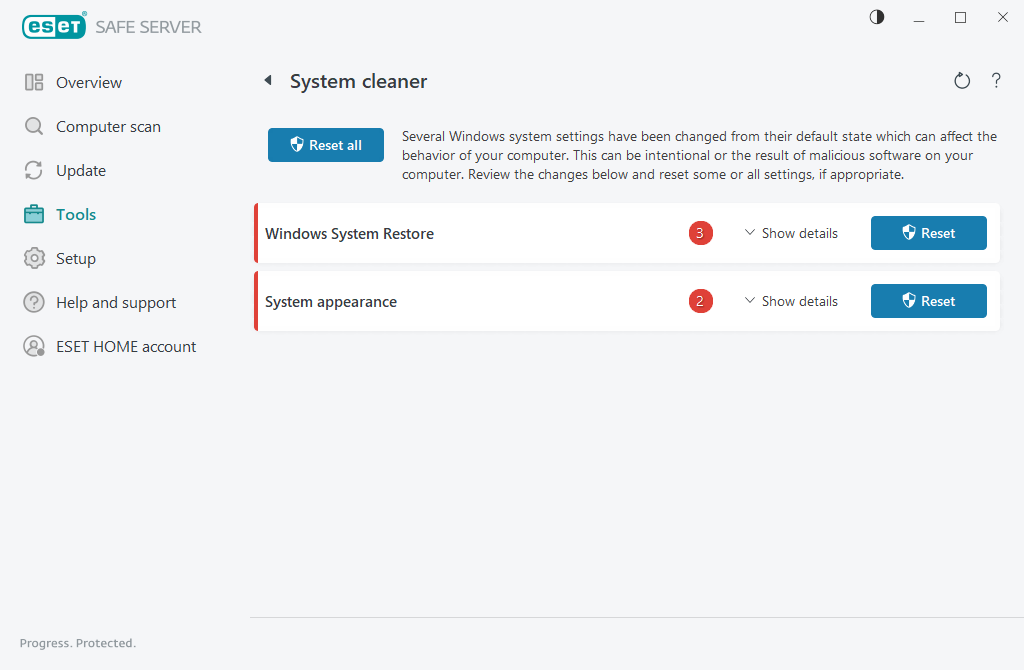Toggle the contrast theme icon
This screenshot has width=1024, height=670.
pyautogui.click(x=877, y=17)
